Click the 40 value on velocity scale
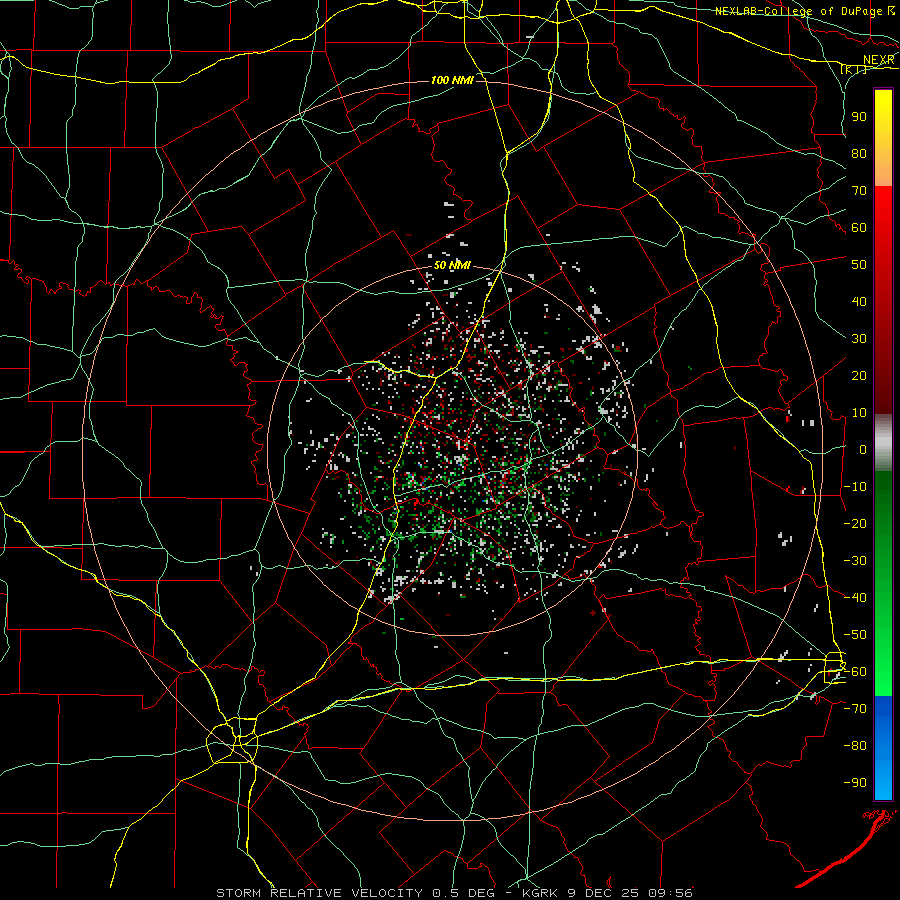This screenshot has width=900, height=900. (x=859, y=301)
